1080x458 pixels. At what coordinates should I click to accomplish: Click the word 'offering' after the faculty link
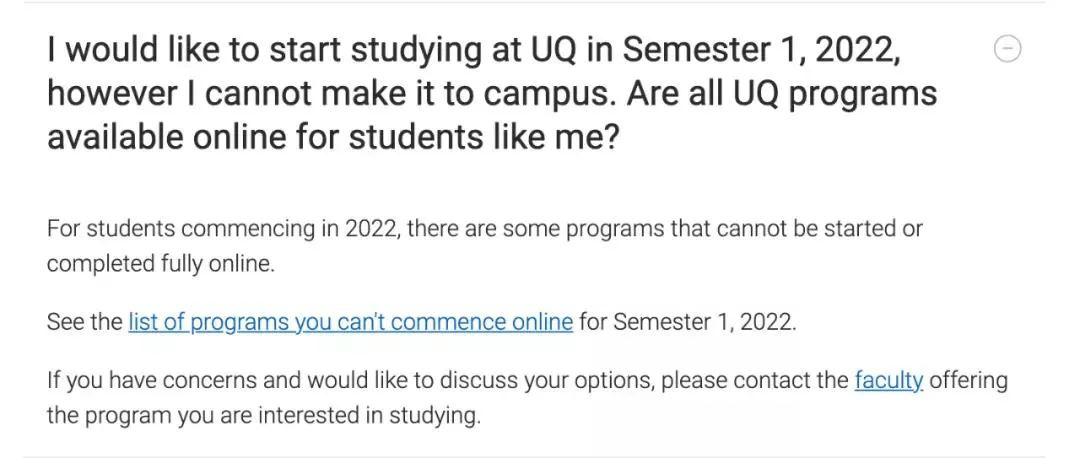(968, 380)
